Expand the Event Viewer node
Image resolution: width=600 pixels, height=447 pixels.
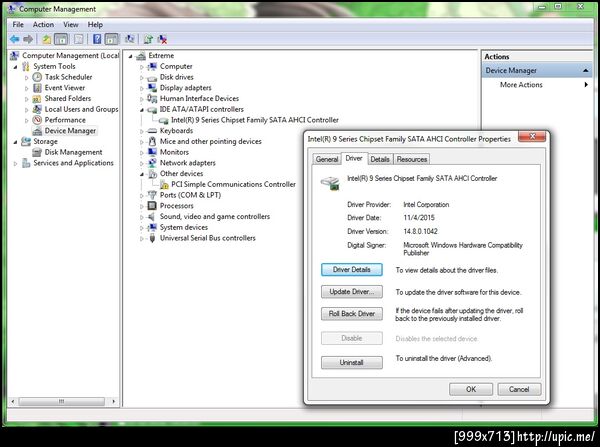point(26,88)
